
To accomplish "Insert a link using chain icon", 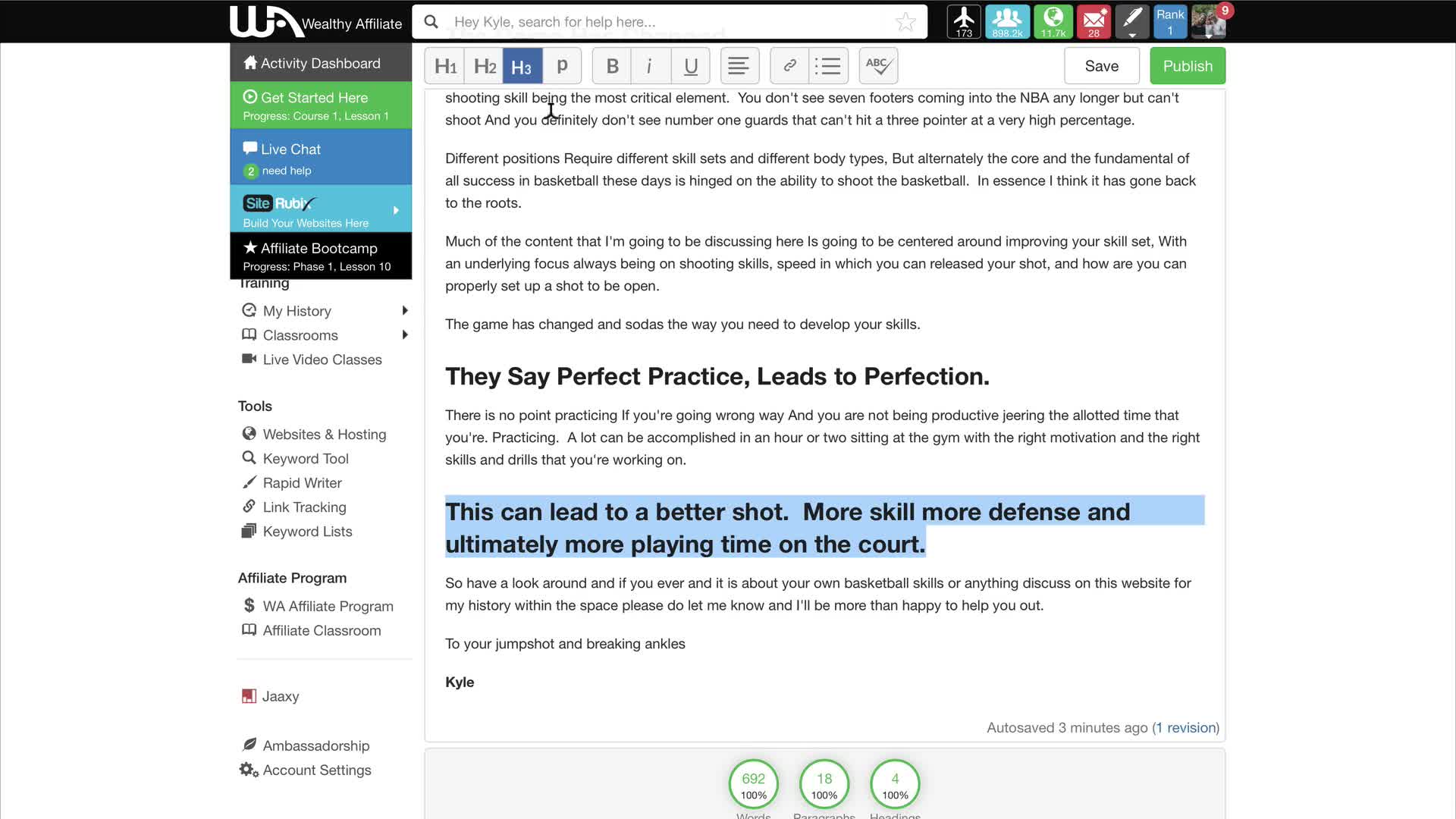I will (x=789, y=66).
